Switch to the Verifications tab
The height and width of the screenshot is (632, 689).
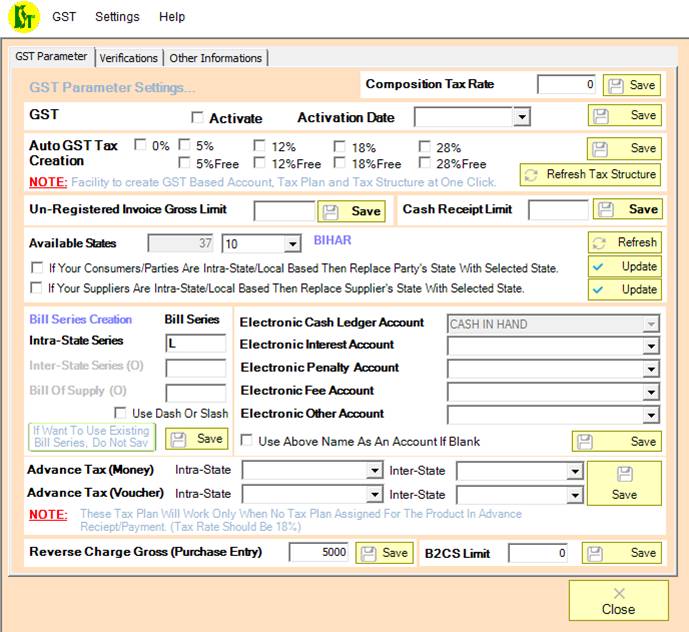click(x=129, y=58)
